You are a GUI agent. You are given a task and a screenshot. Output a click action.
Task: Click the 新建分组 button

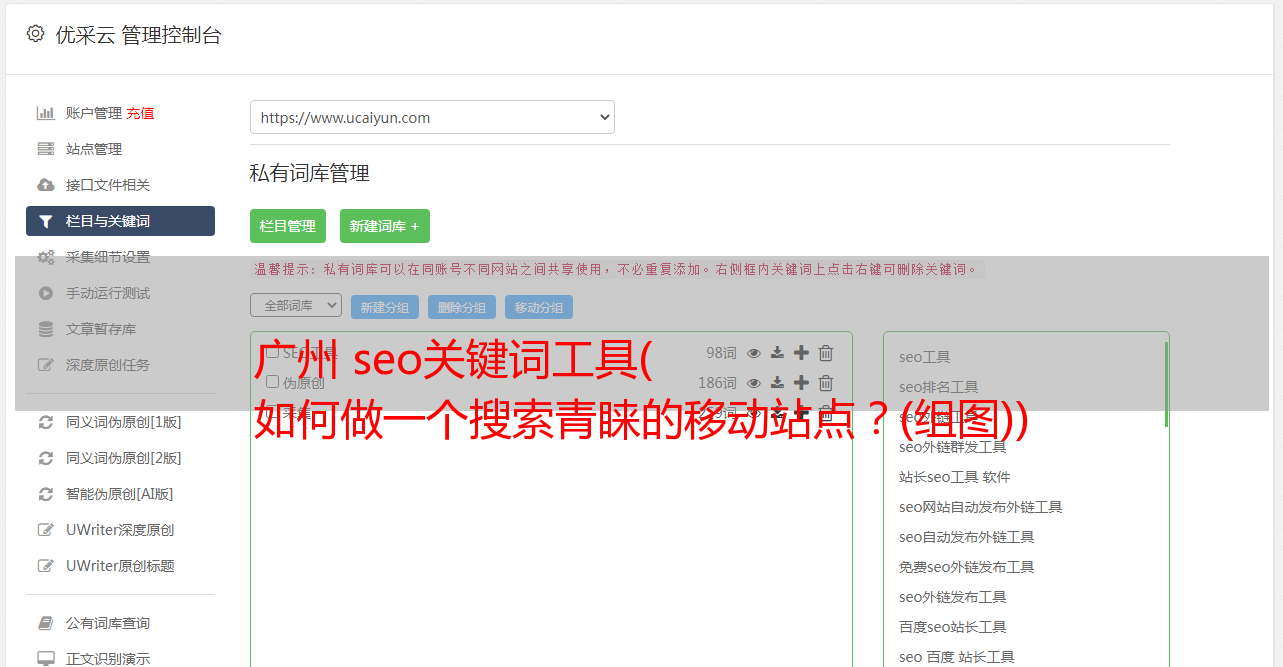click(x=385, y=307)
